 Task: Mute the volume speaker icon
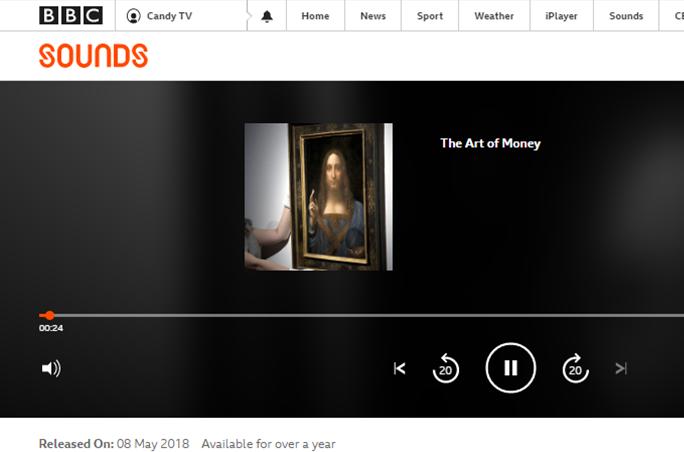pyautogui.click(x=51, y=369)
